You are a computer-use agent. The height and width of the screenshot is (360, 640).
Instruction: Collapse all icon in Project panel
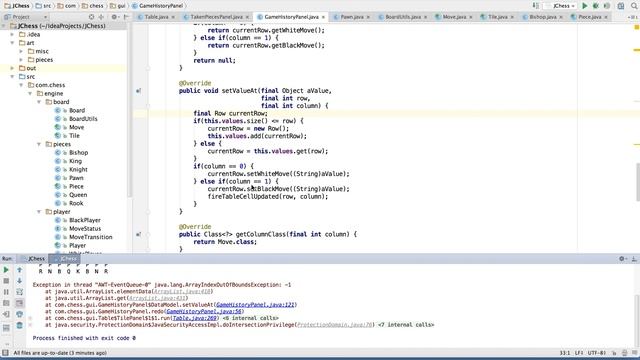pyautogui.click(x=101, y=17)
